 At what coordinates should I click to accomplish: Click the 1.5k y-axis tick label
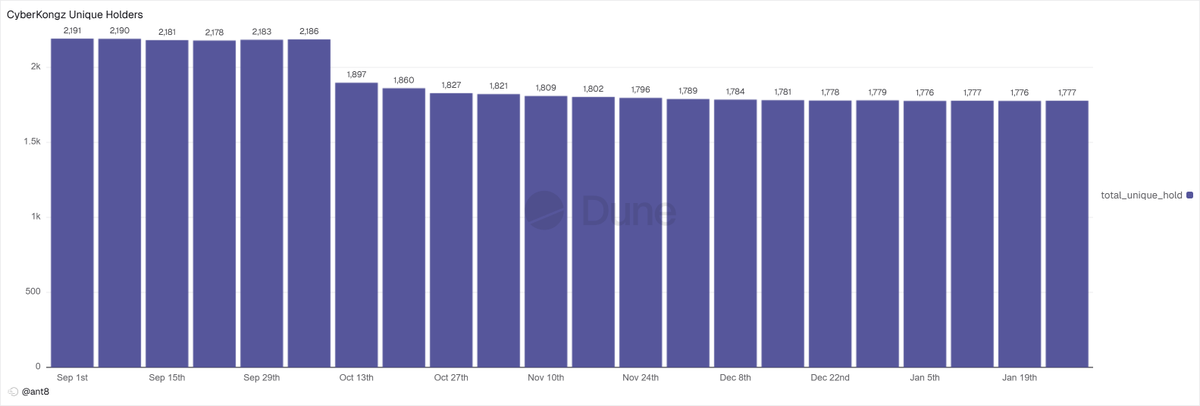click(x=31, y=142)
